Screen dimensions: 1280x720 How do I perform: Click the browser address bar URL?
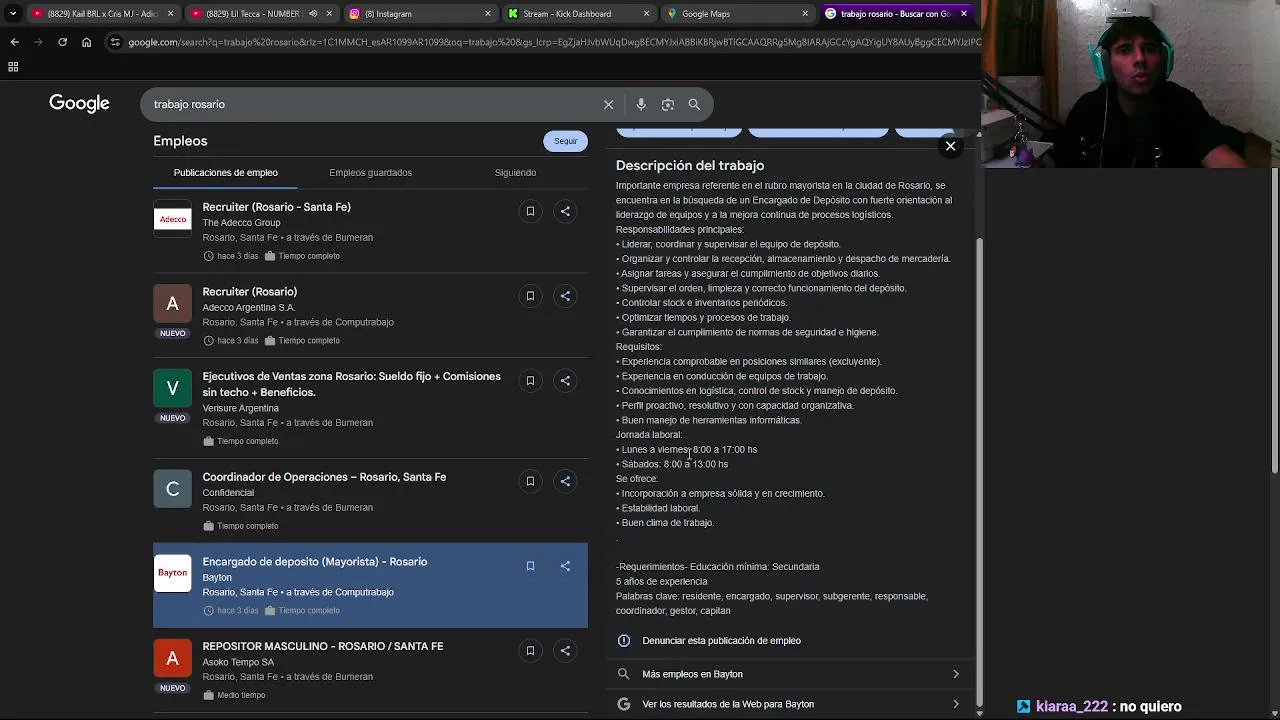pos(554,42)
